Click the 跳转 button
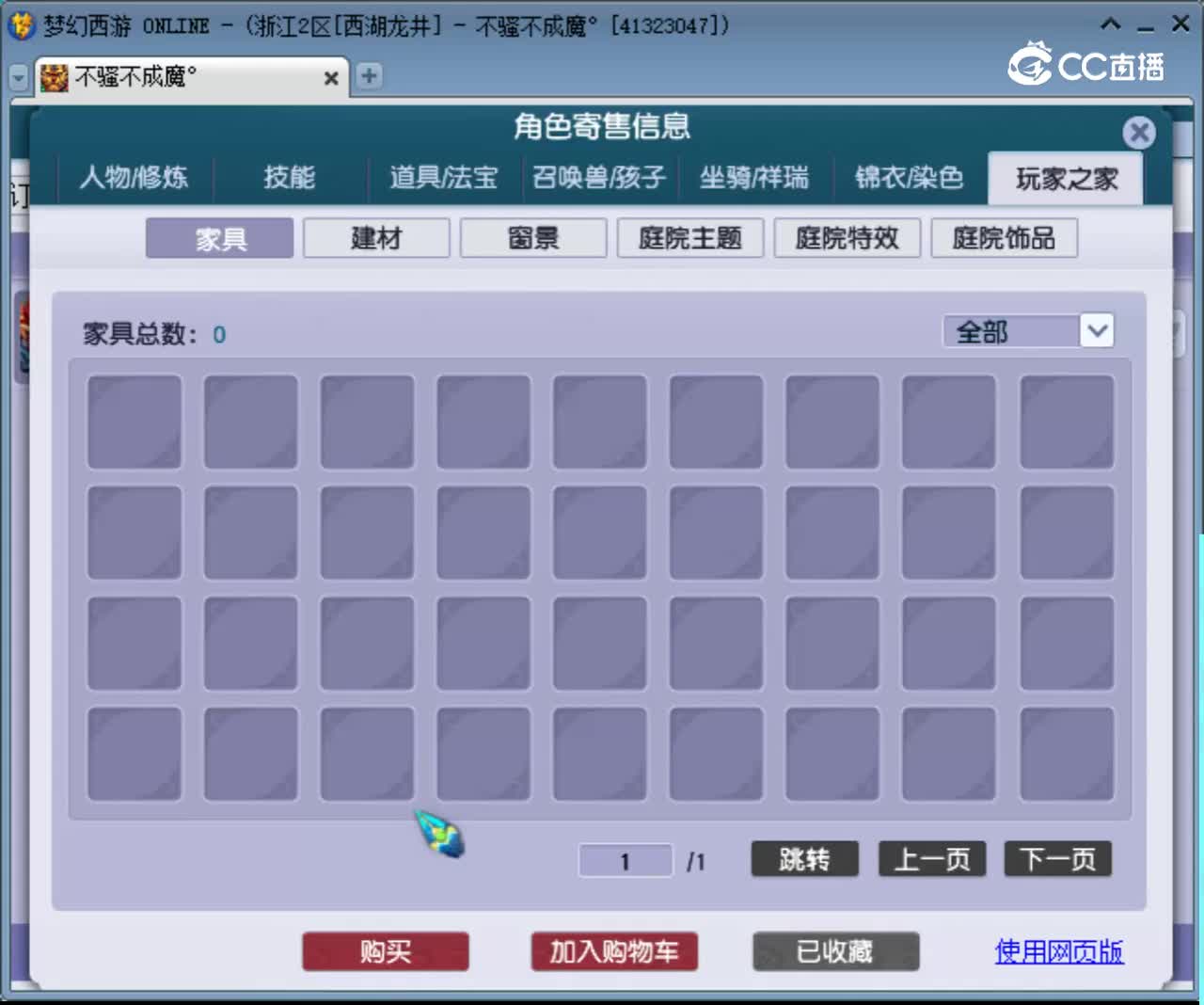 click(x=804, y=859)
